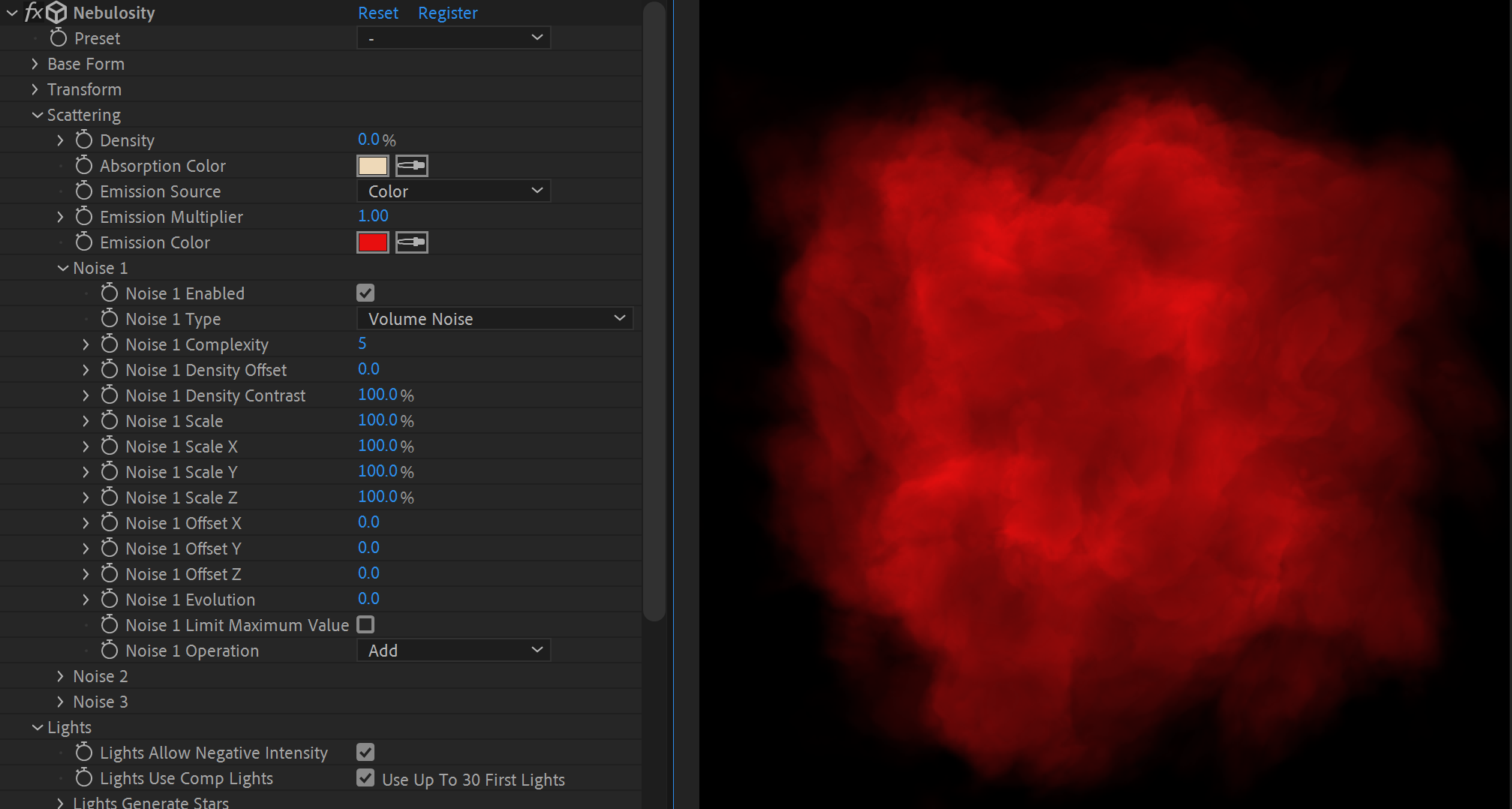This screenshot has width=1512, height=809.
Task: Toggle the Noise 1 Evolution stopwatch
Action: (x=110, y=599)
